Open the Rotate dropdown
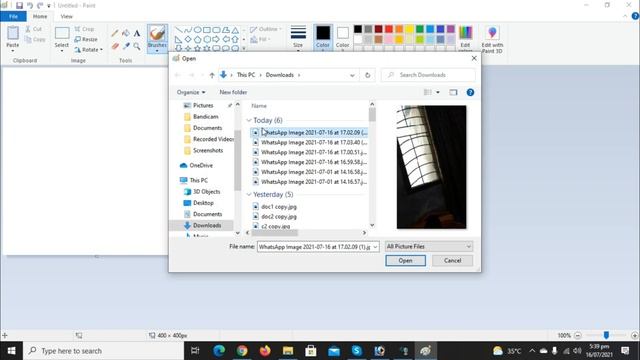 [x=89, y=50]
